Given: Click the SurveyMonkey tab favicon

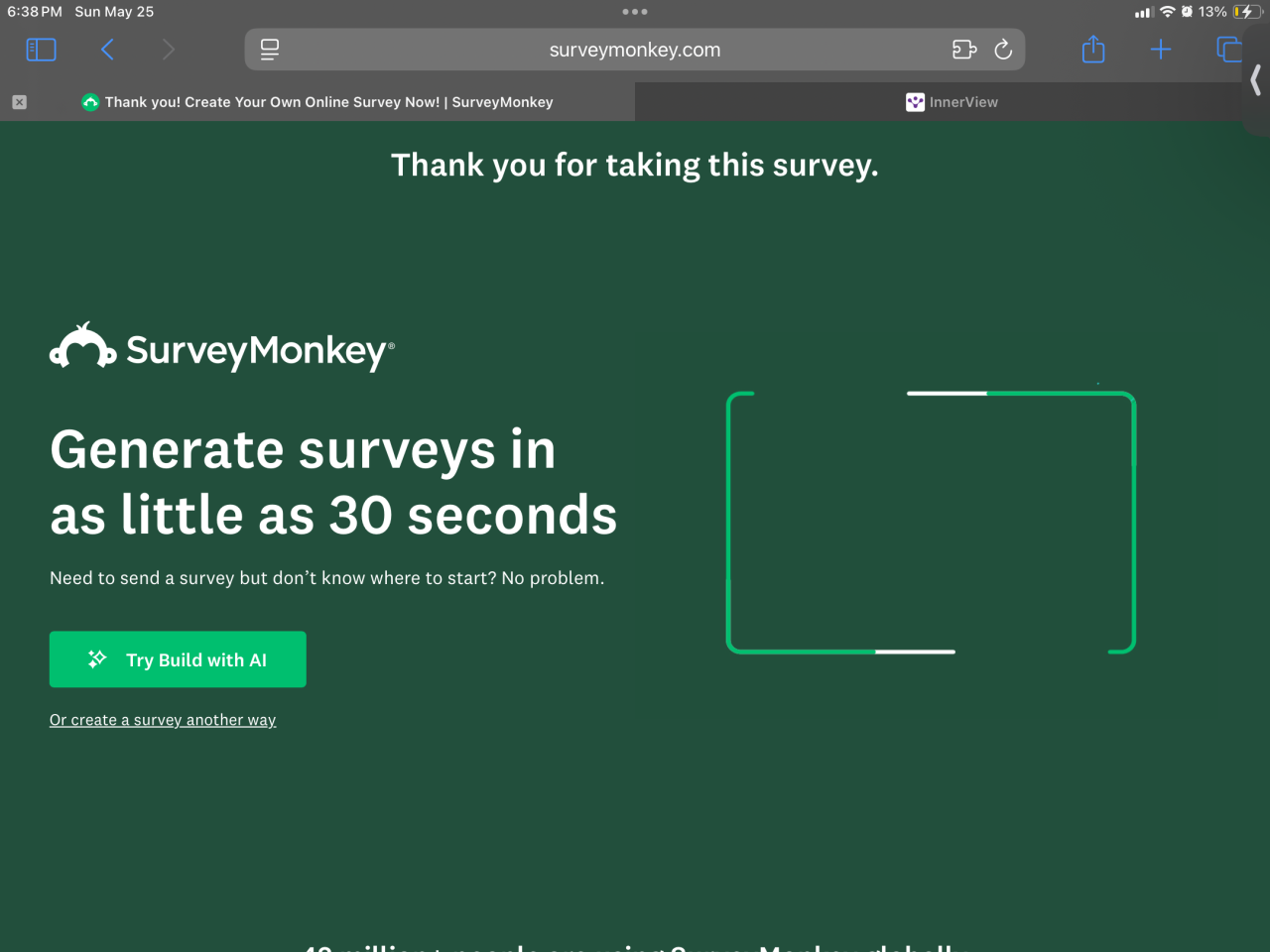Looking at the screenshot, I should (90, 102).
